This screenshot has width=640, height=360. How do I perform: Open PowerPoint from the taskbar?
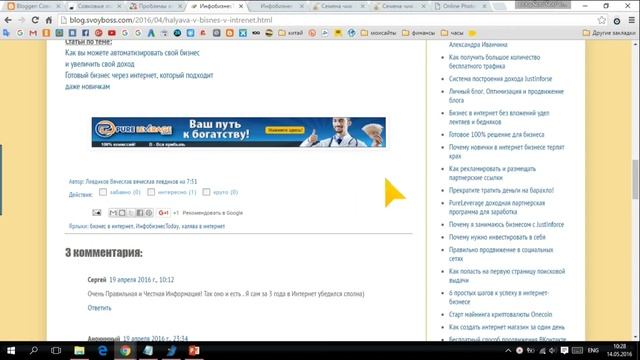pos(194,351)
